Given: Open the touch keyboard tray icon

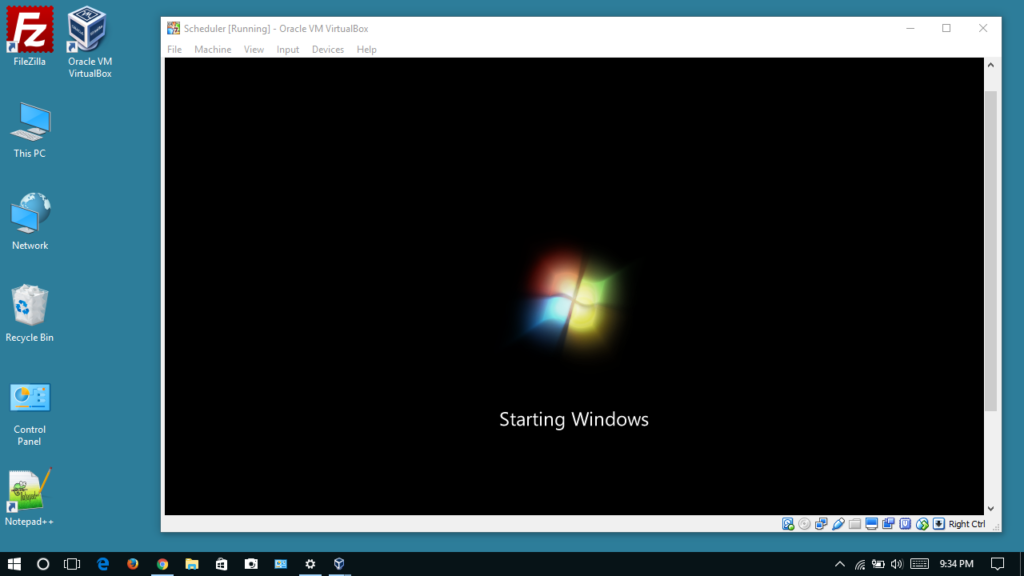Looking at the screenshot, I should pyautogui.click(x=920, y=564).
